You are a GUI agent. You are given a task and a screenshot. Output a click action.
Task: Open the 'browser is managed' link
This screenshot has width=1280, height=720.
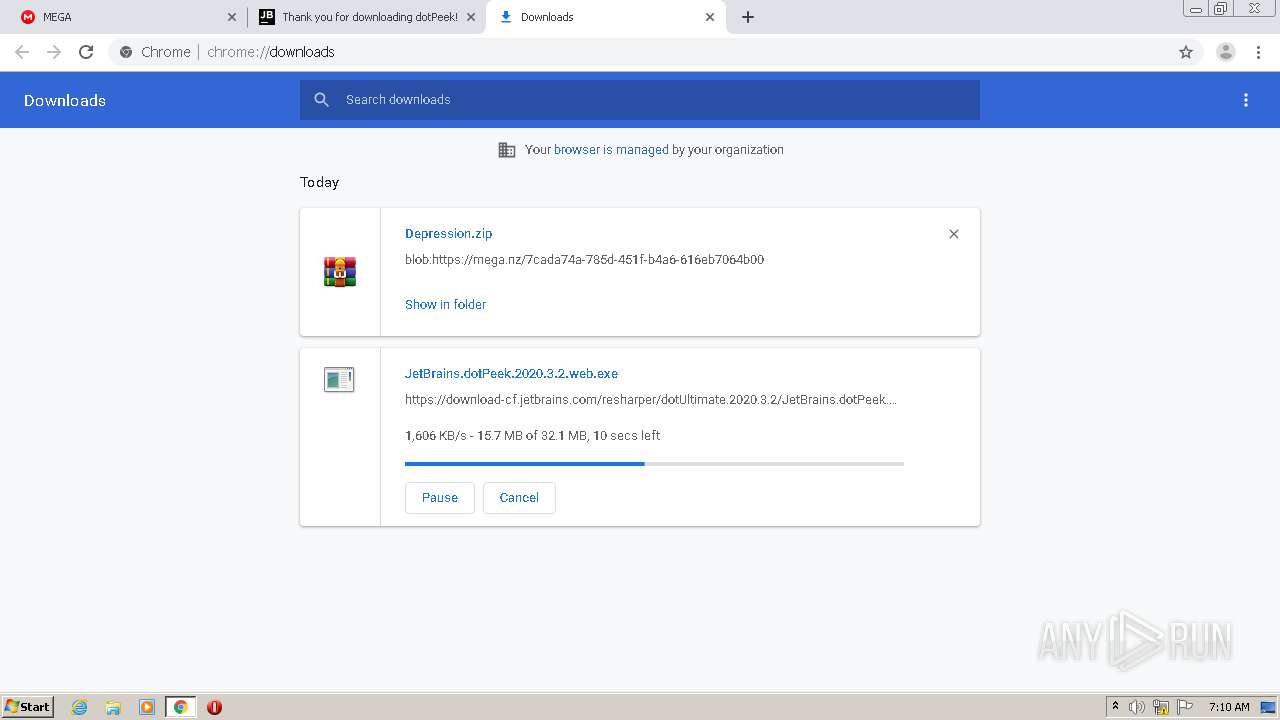tap(611, 150)
